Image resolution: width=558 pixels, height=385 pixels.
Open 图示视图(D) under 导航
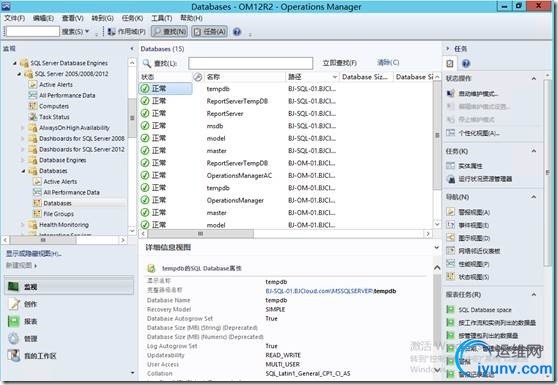pos(468,238)
